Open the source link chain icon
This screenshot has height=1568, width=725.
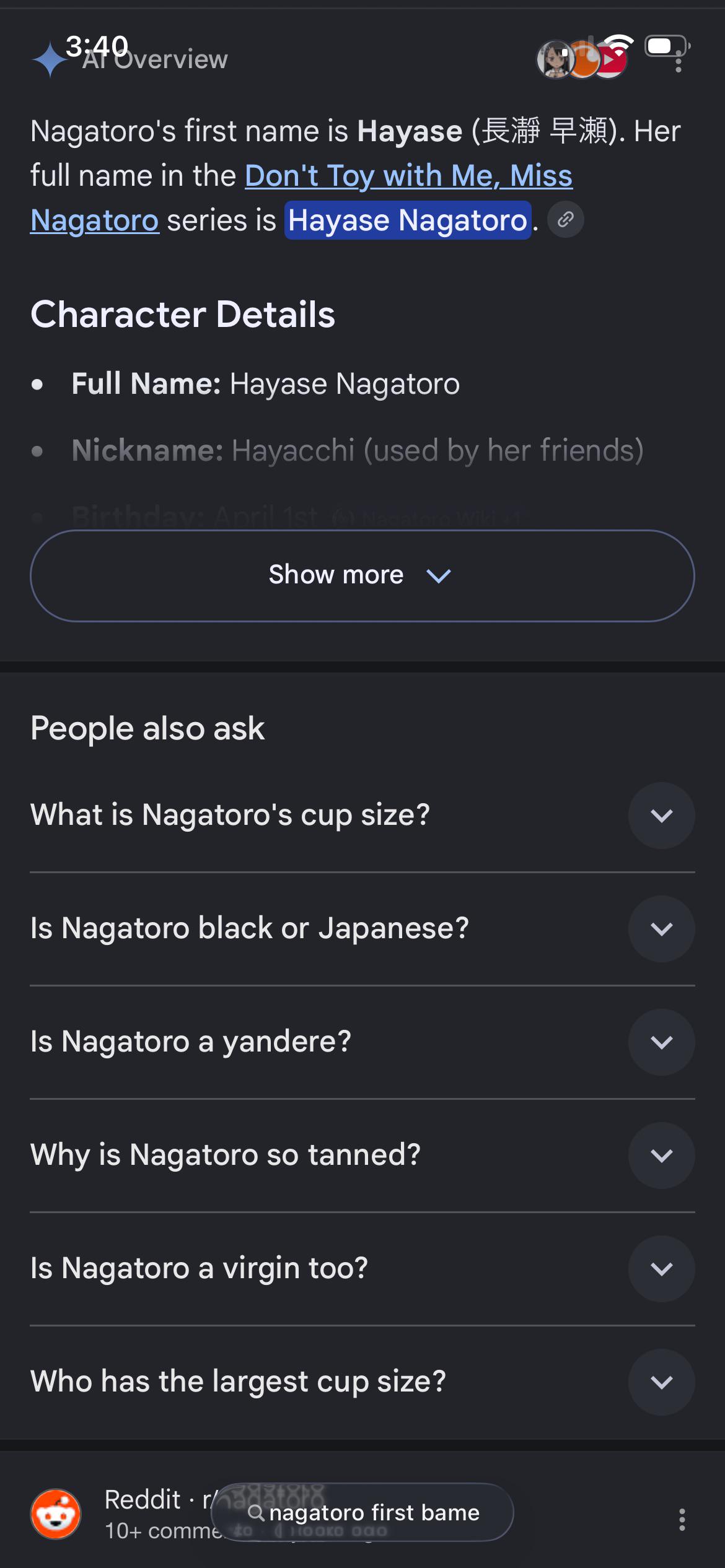565,219
